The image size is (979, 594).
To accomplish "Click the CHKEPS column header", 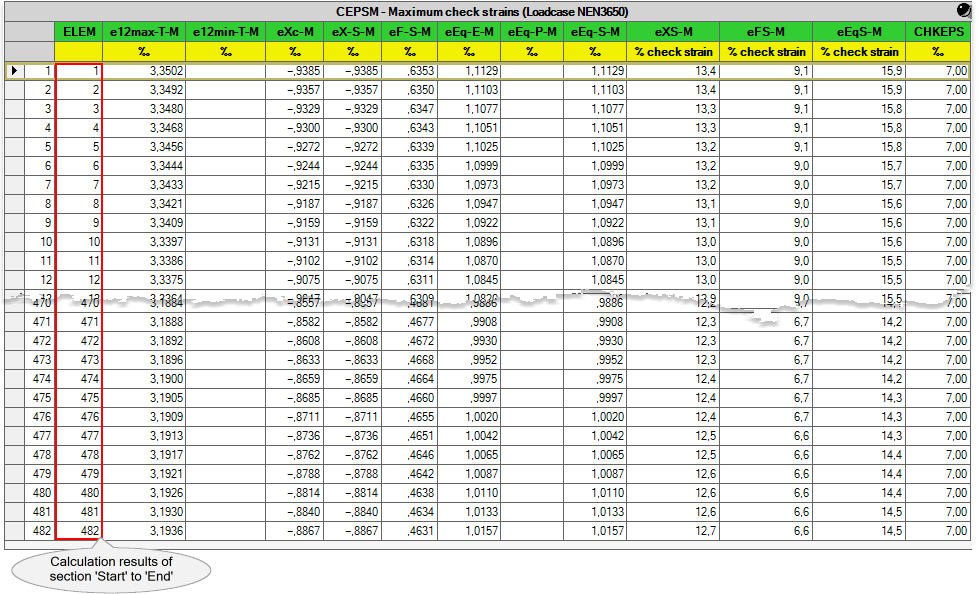I will click(x=940, y=32).
